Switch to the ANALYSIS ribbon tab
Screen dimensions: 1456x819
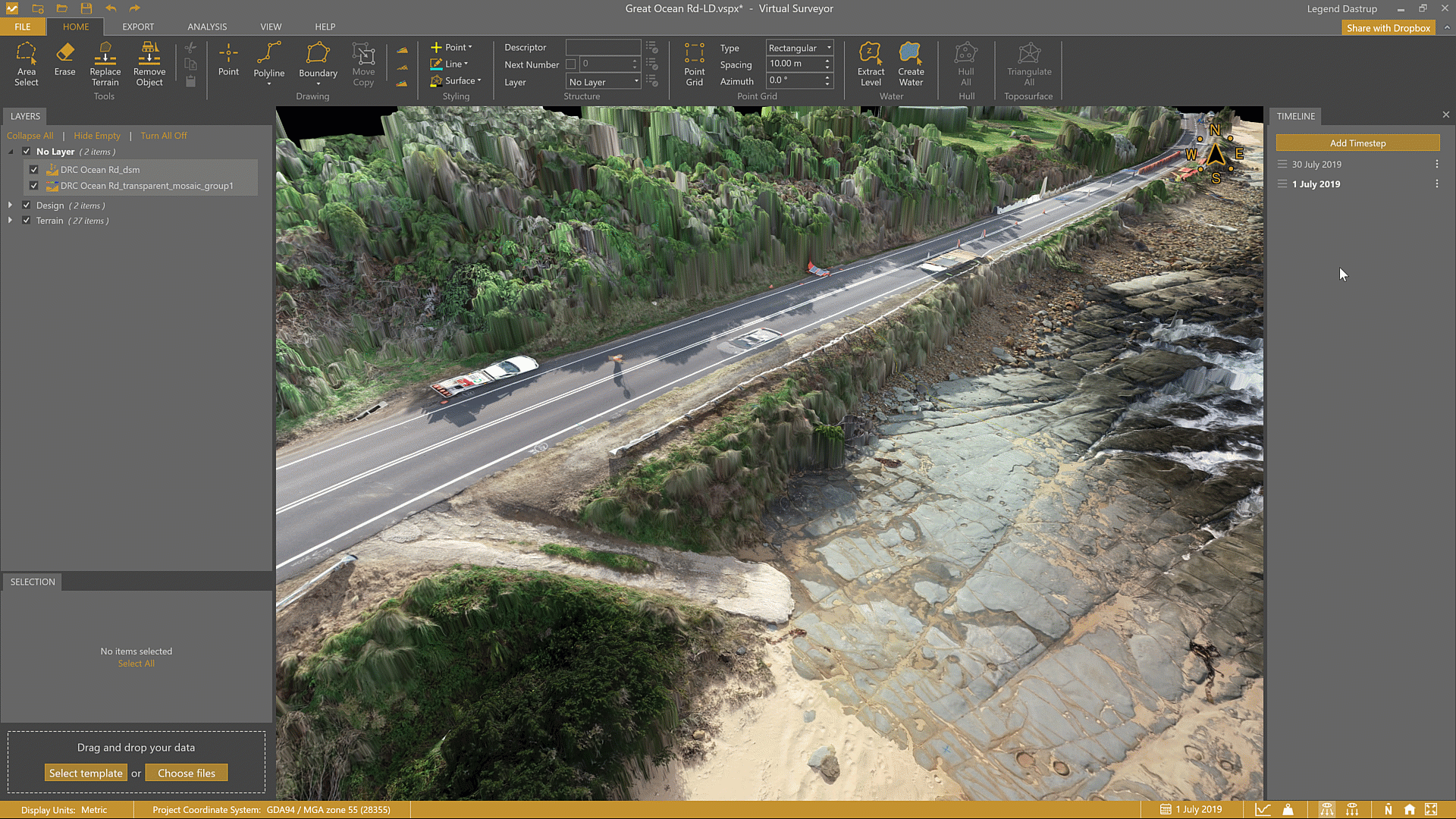click(x=207, y=27)
